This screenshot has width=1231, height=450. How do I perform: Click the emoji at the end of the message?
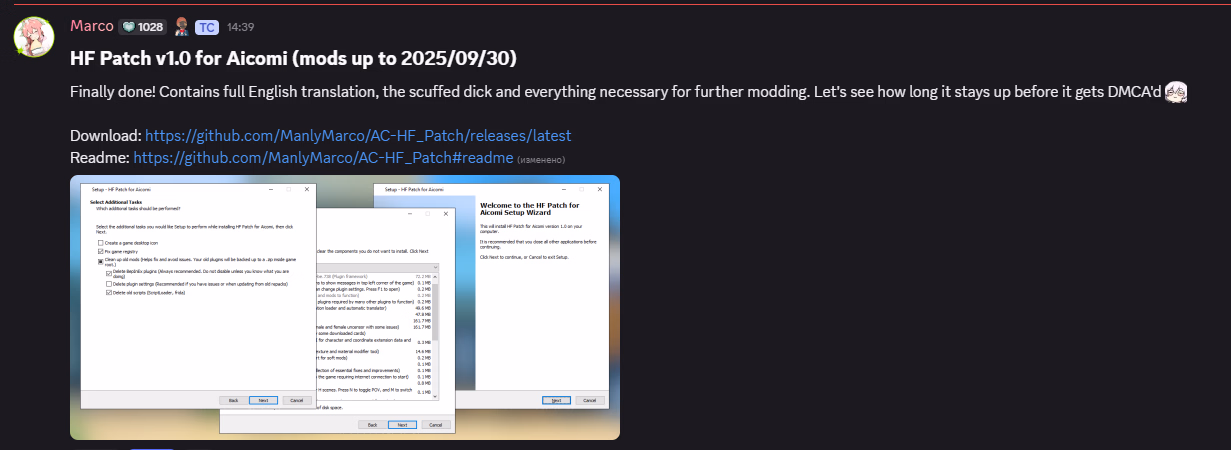click(1177, 92)
